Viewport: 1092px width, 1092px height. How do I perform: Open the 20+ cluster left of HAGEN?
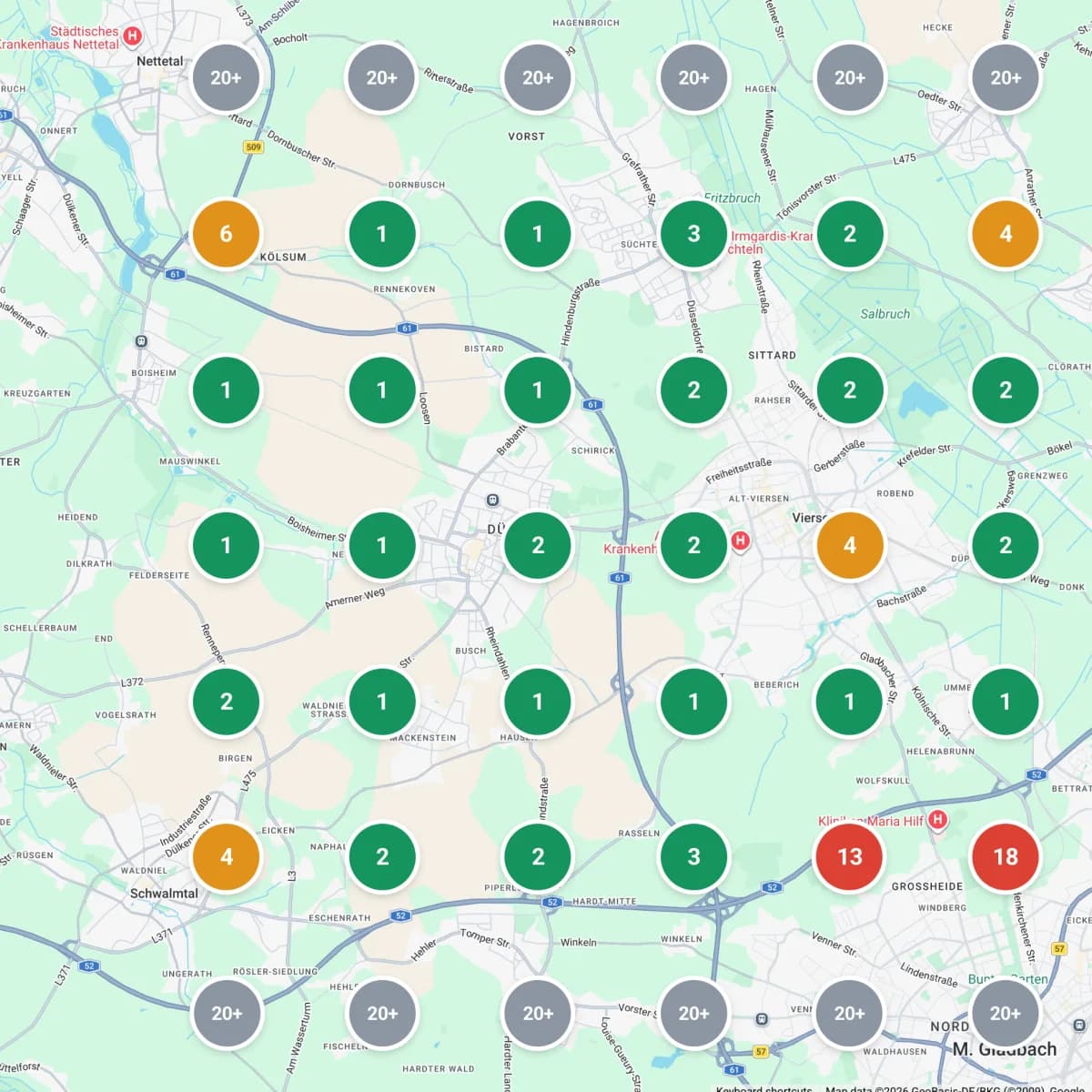click(693, 77)
